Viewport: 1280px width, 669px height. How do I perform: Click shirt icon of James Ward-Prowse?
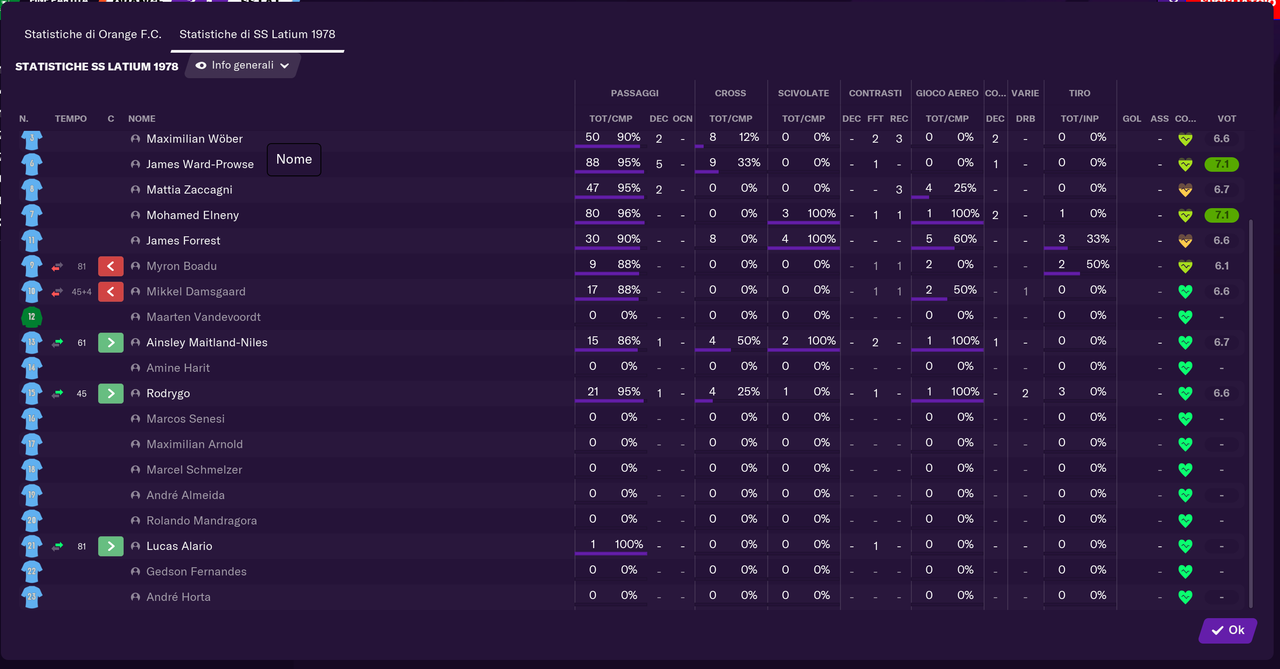point(32,164)
